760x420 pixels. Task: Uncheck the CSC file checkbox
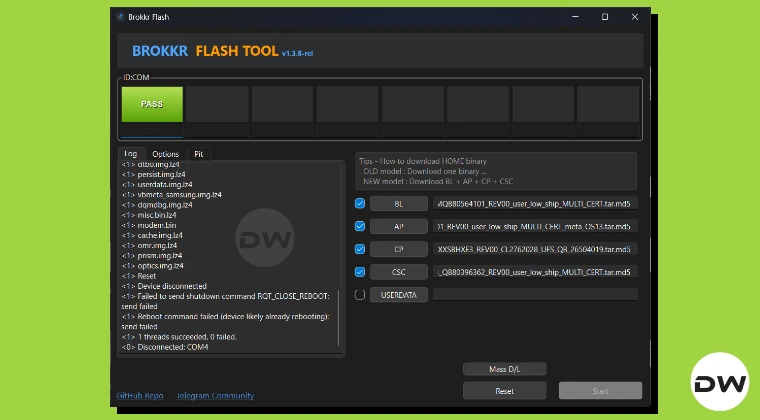click(x=360, y=272)
